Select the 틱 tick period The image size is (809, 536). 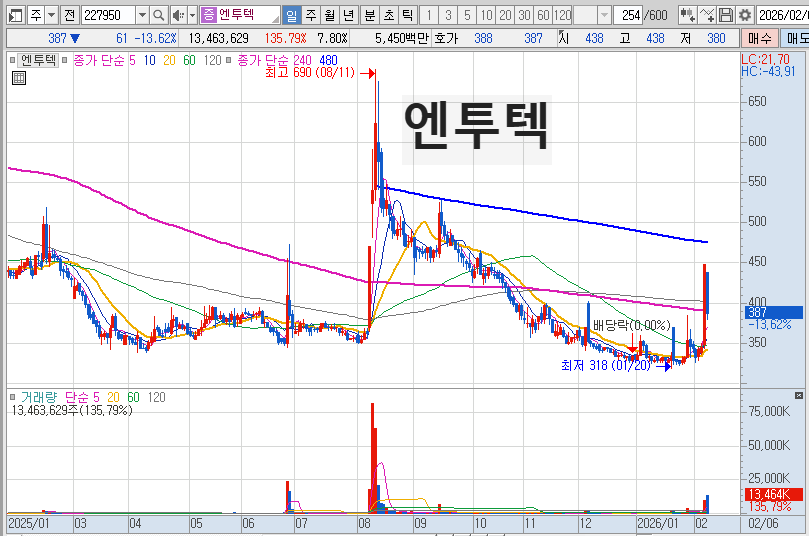point(408,15)
